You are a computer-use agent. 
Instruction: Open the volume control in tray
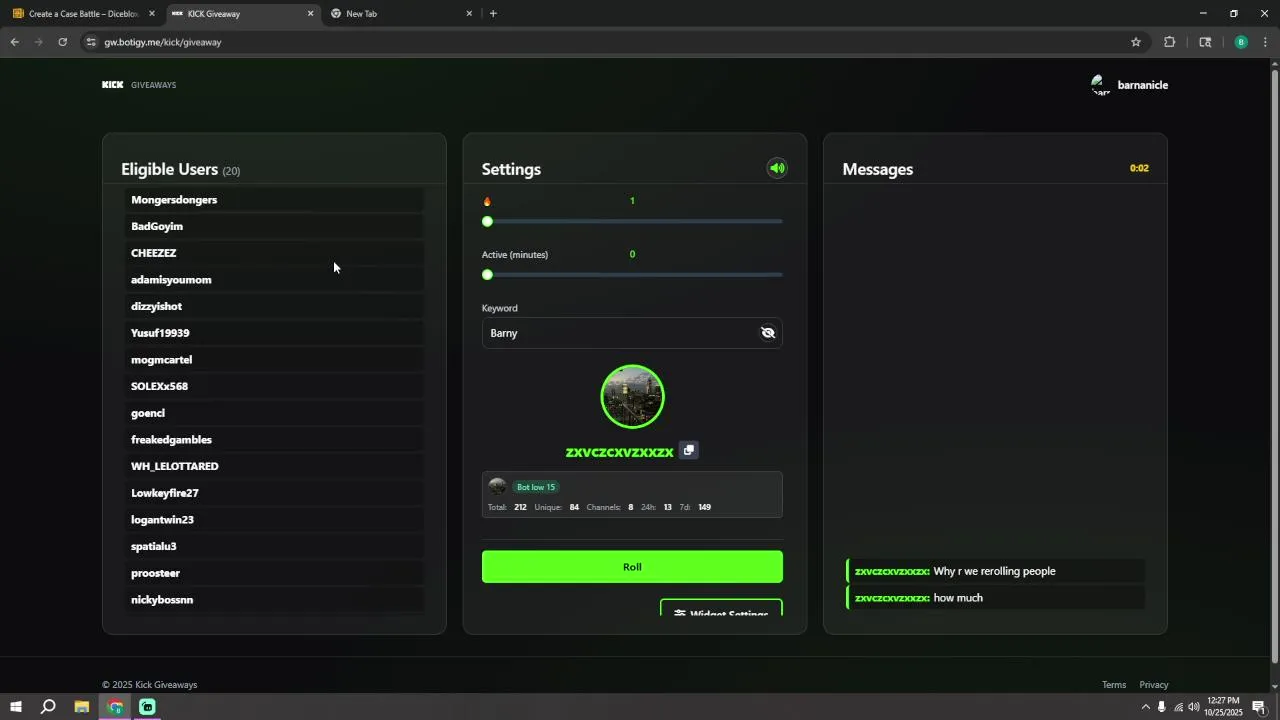(1194, 707)
